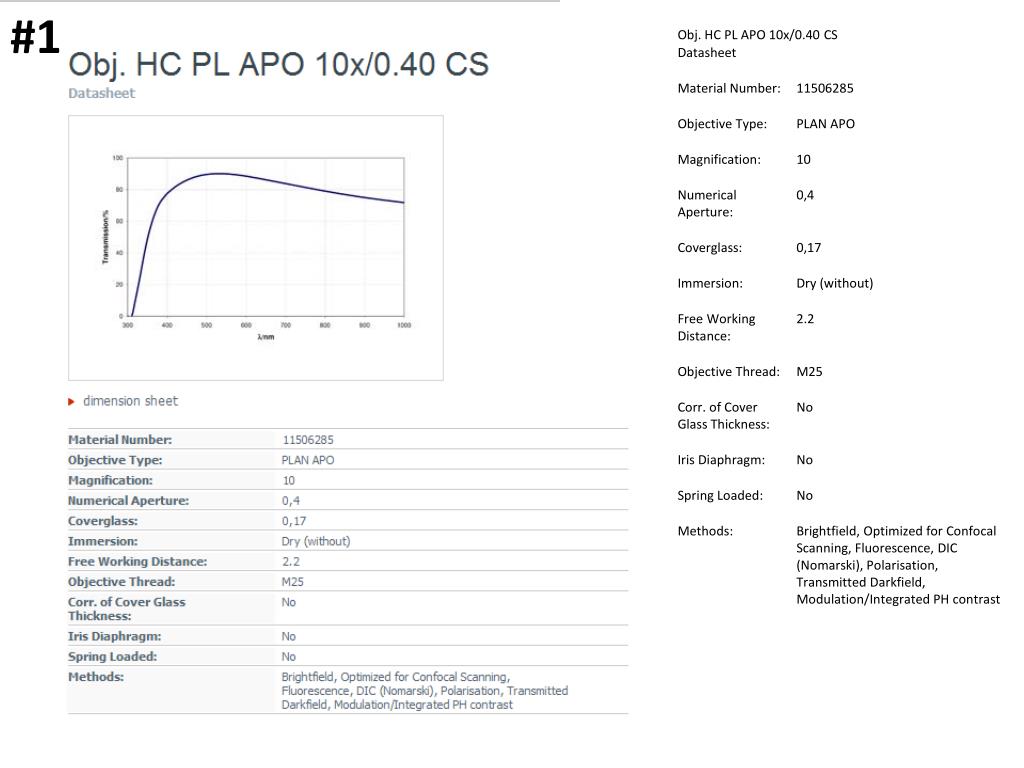Image resolution: width=1024 pixels, height=768 pixels.
Task: Open the transmission curve chart image
Action: [256, 248]
